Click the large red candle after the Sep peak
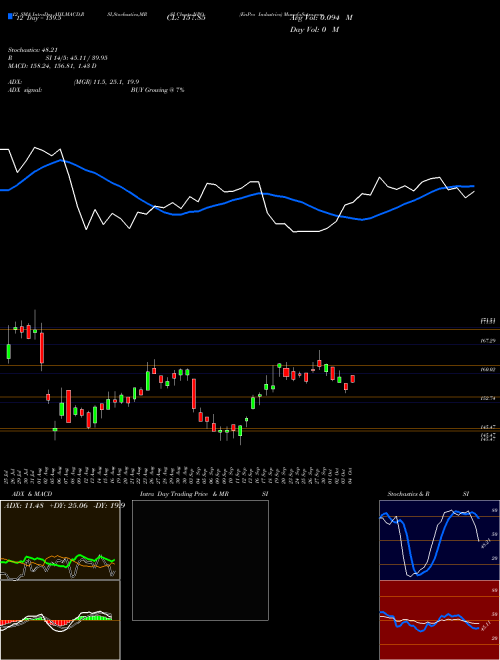Viewport: 500px width, 660px height. 194,394
